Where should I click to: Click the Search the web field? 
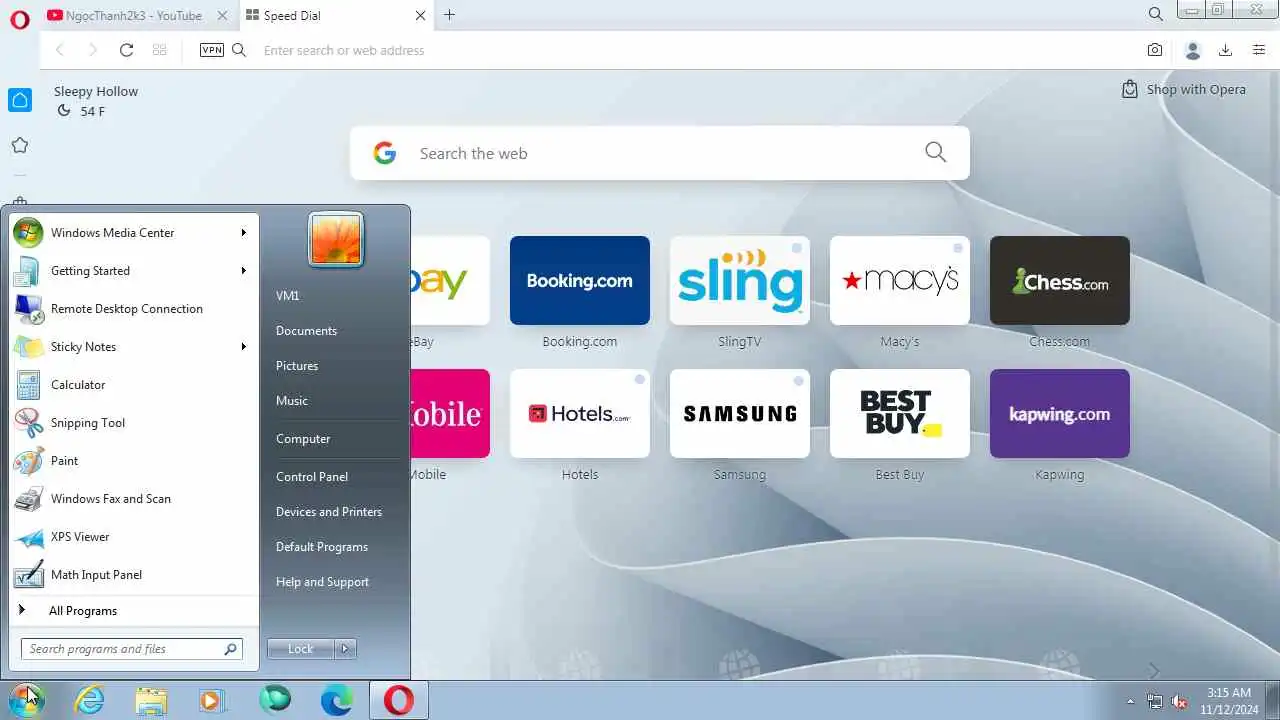[x=660, y=153]
